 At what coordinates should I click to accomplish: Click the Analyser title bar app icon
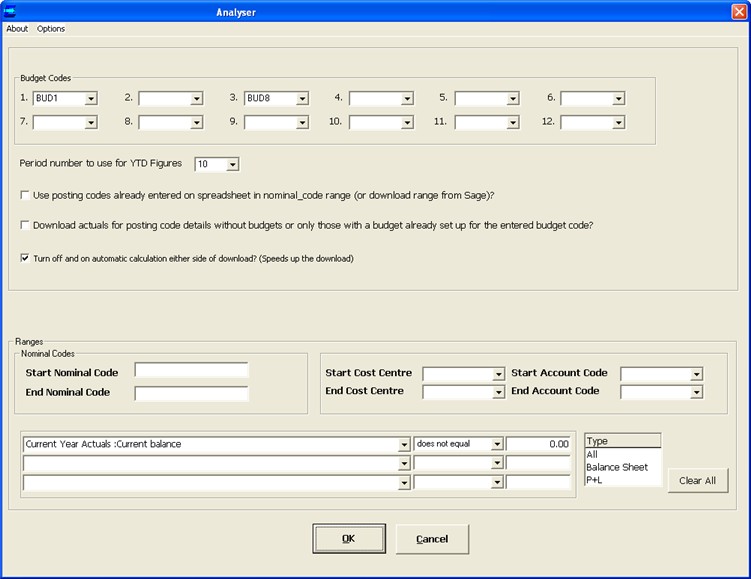[x=9, y=11]
